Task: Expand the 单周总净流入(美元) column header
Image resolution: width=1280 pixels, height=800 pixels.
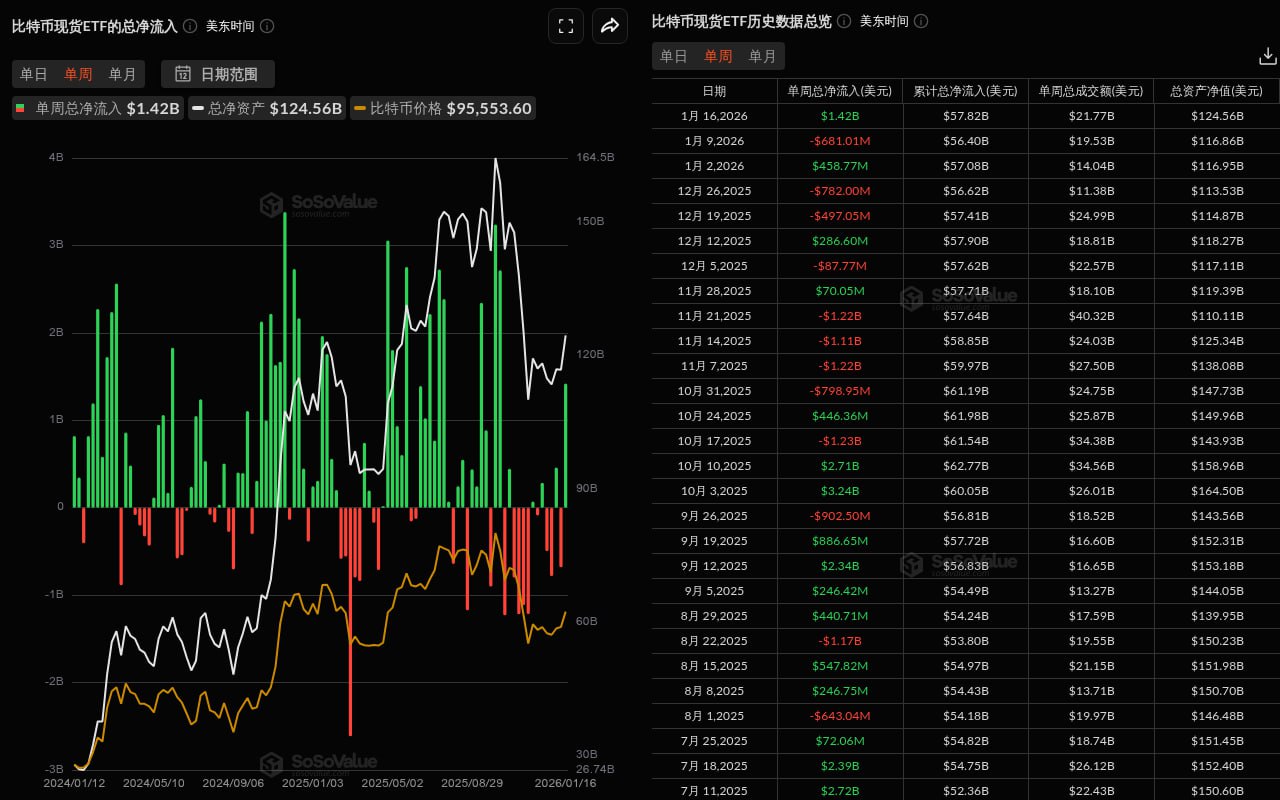Action: point(840,91)
